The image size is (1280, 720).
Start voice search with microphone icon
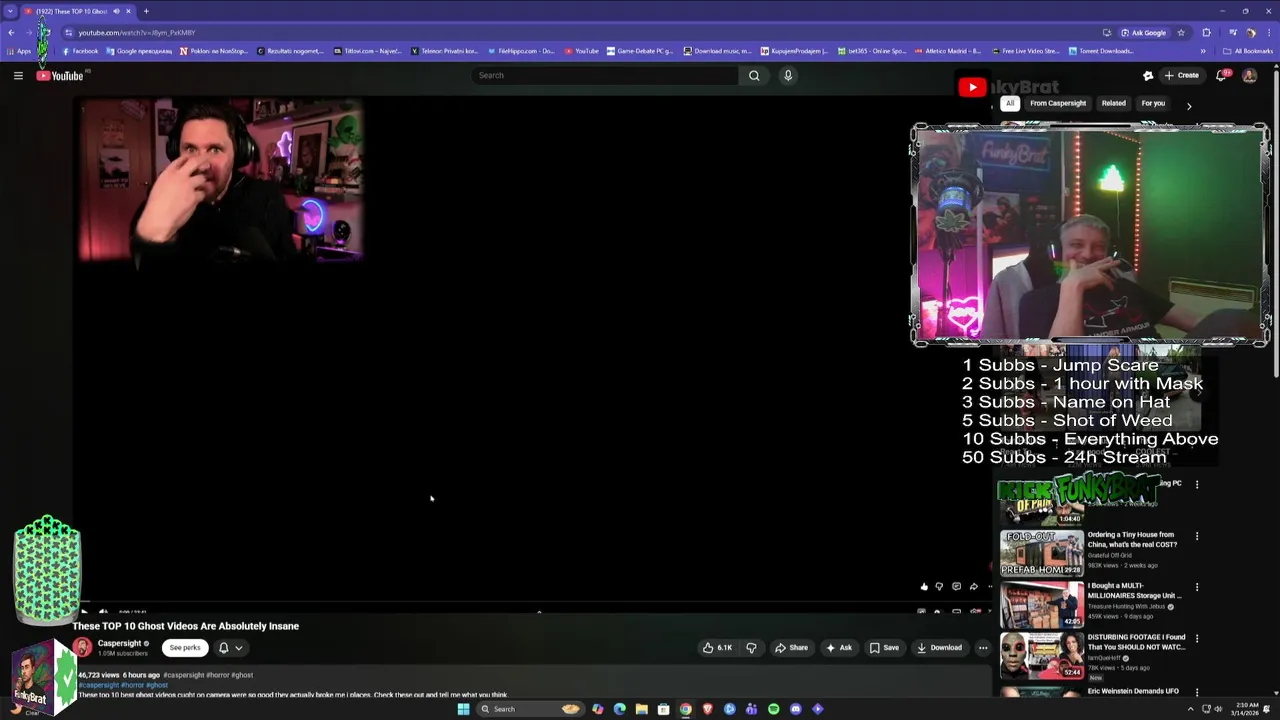pos(788,75)
